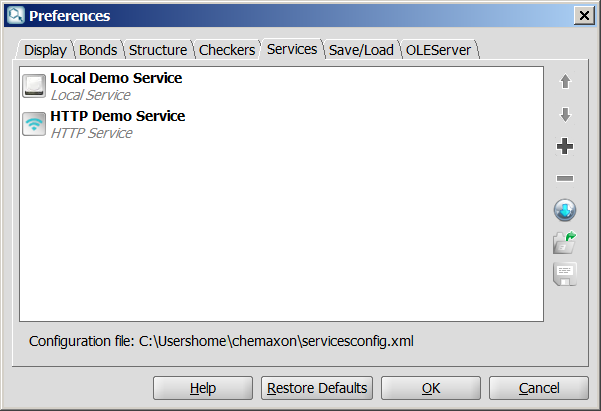
Task: Switch to the Display tab
Action: point(45,50)
